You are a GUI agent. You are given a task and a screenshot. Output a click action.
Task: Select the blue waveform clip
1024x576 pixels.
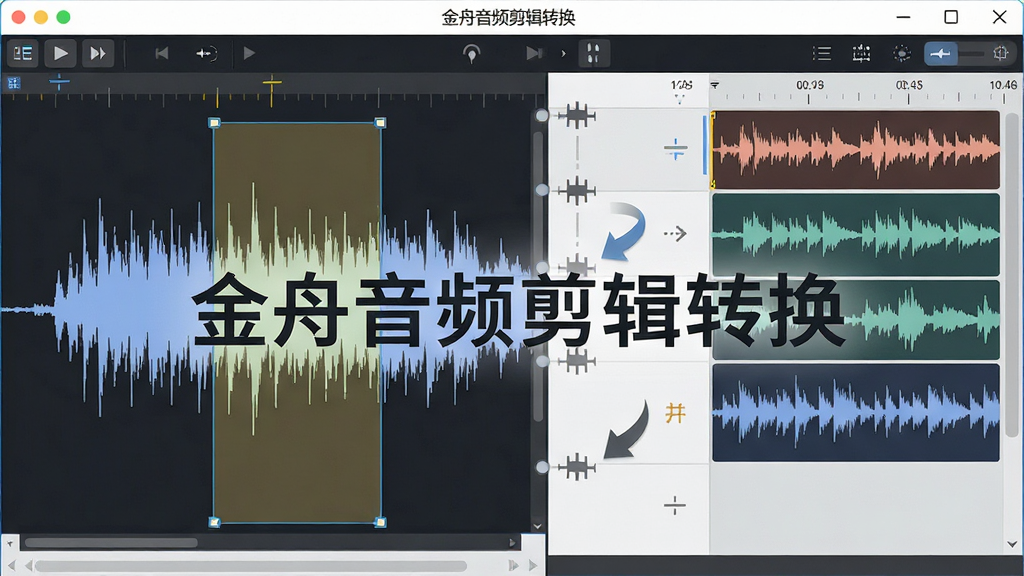tap(856, 413)
